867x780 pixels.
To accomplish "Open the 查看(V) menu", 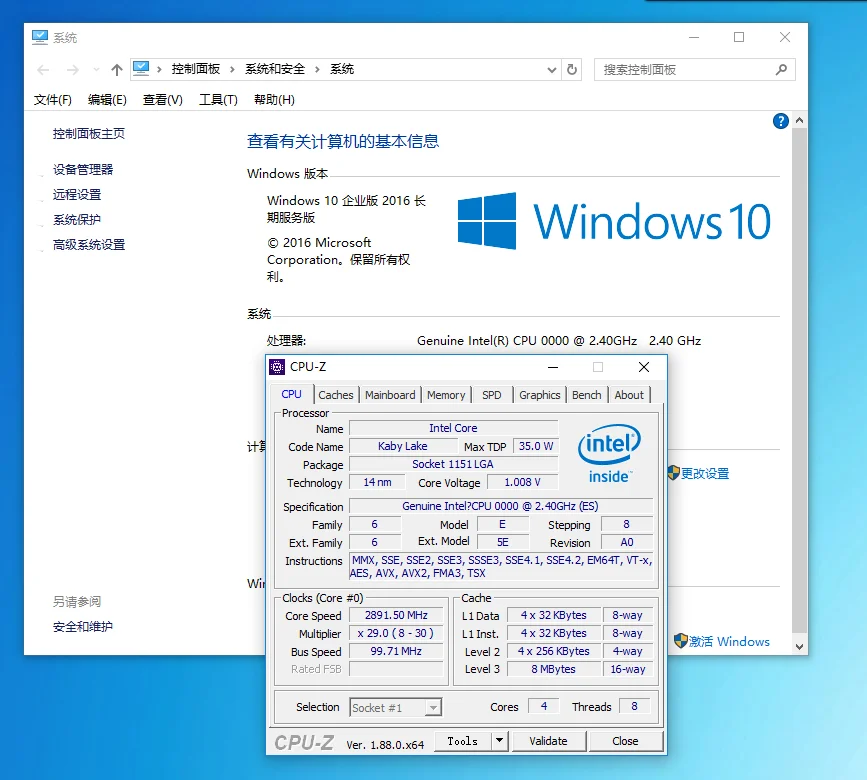I will [163, 100].
